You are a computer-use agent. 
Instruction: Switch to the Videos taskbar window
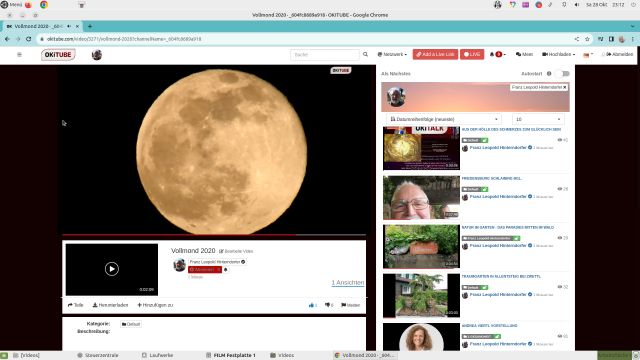(x=282, y=355)
